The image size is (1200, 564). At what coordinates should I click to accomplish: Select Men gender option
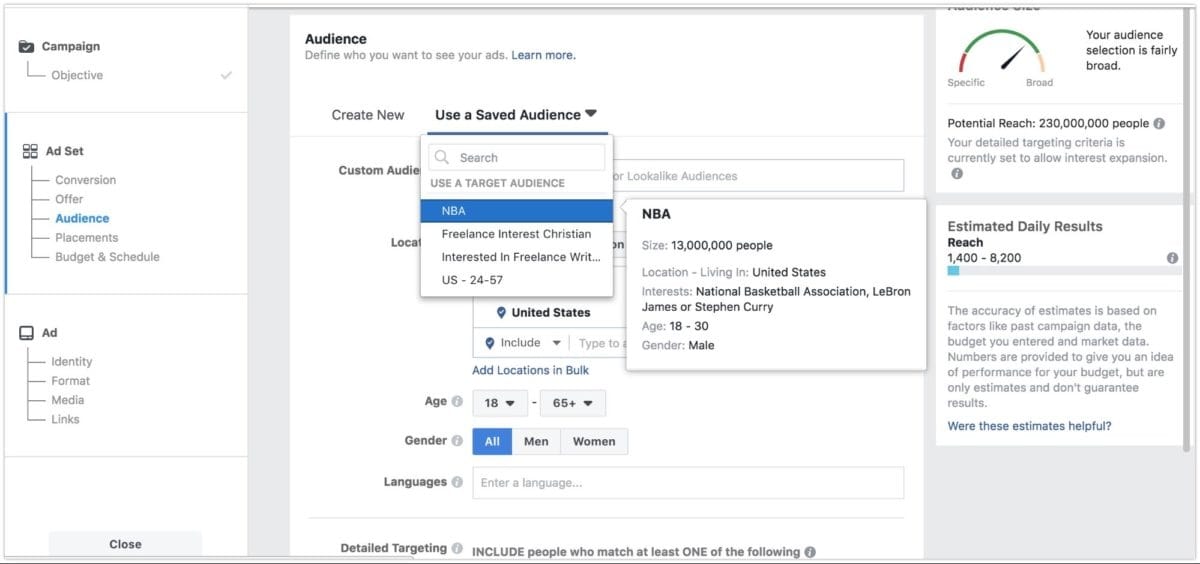pos(536,441)
